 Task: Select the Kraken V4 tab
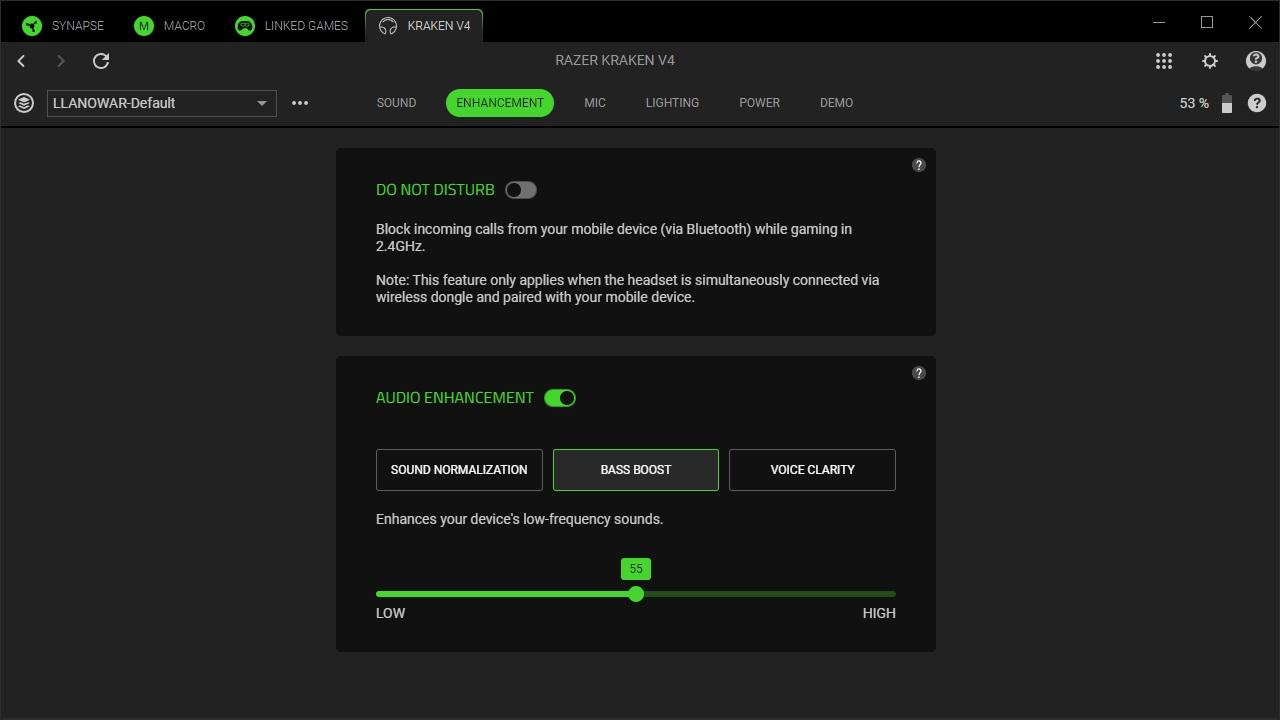424,26
